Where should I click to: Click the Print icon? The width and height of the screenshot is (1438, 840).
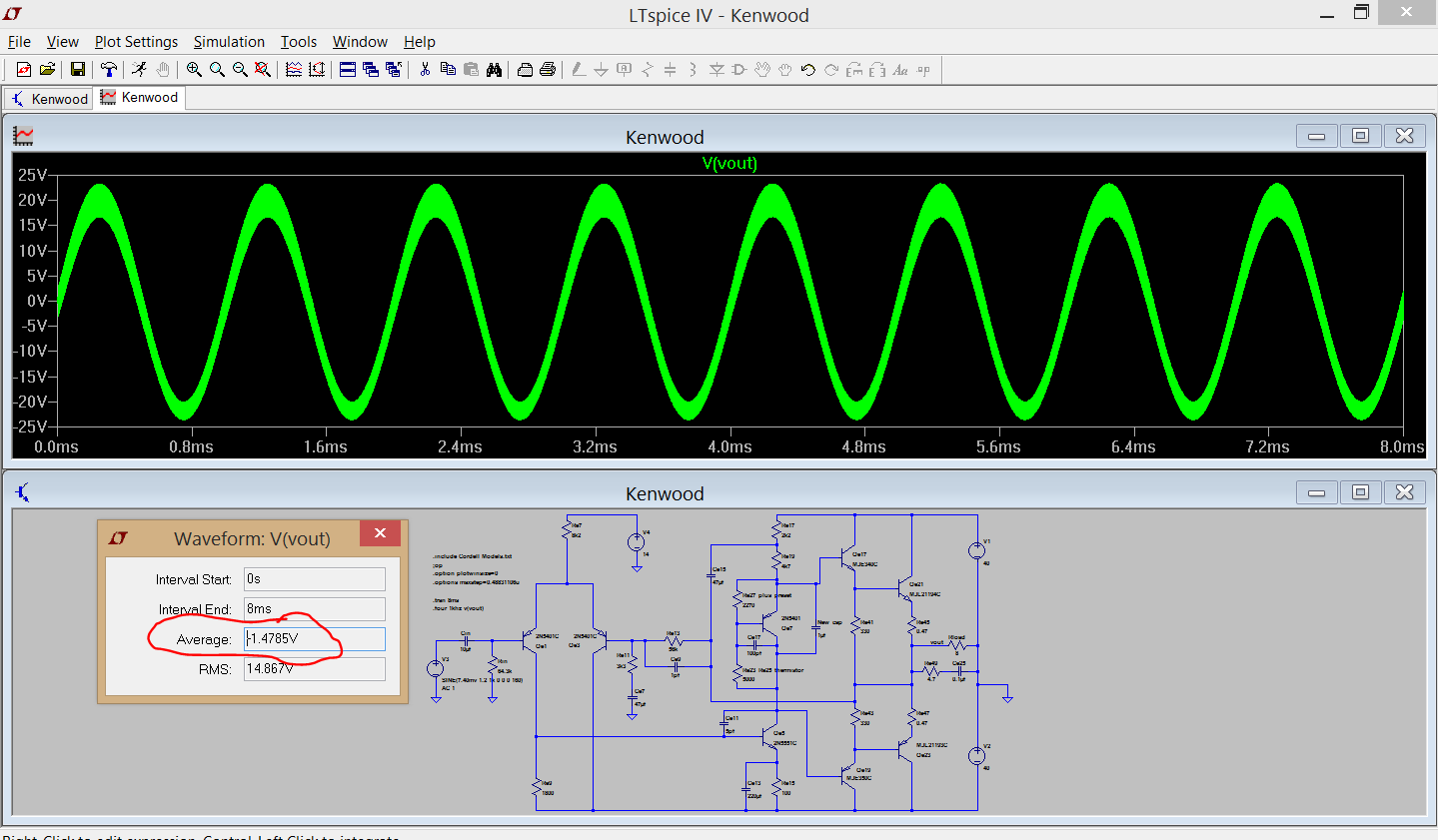[x=548, y=70]
